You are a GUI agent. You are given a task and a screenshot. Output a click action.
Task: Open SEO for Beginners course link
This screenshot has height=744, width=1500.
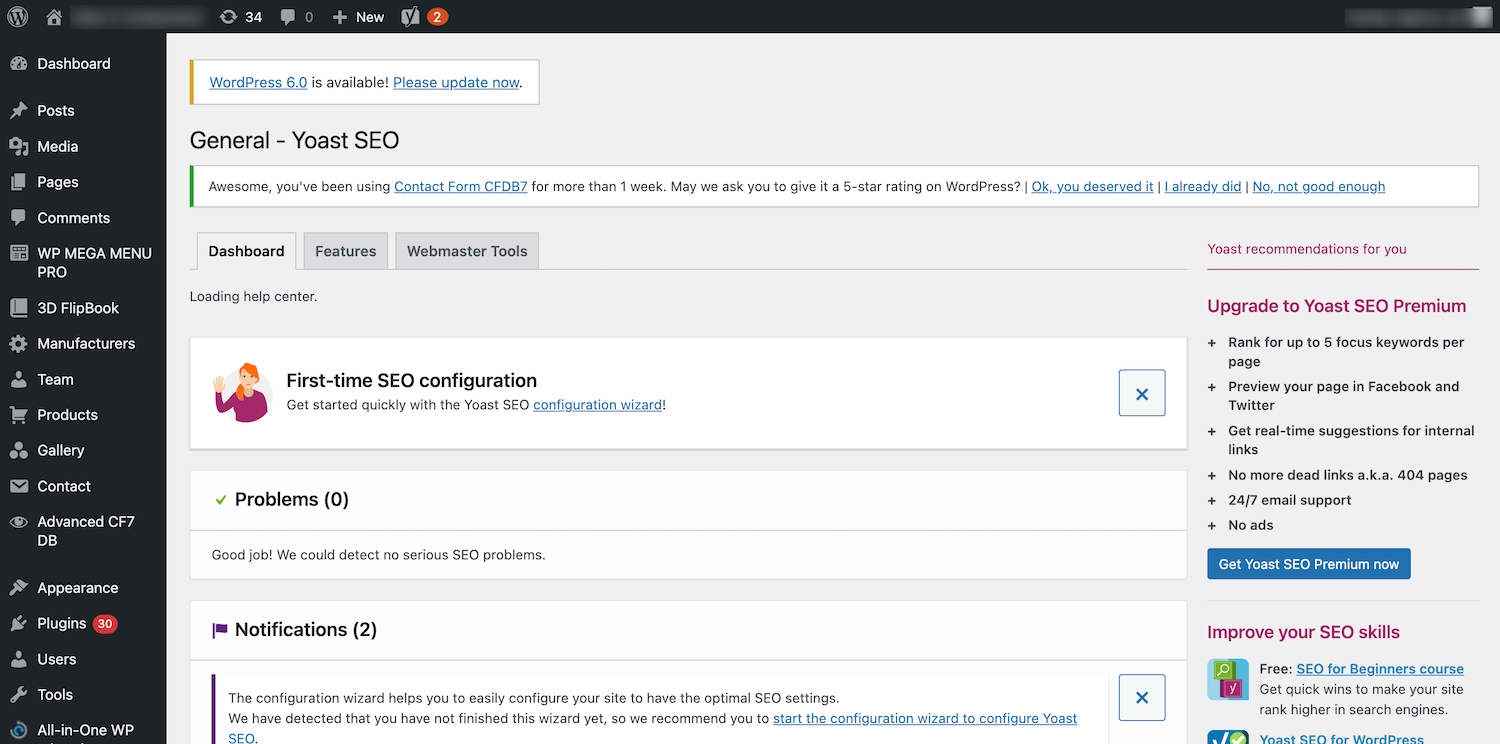tap(1380, 669)
